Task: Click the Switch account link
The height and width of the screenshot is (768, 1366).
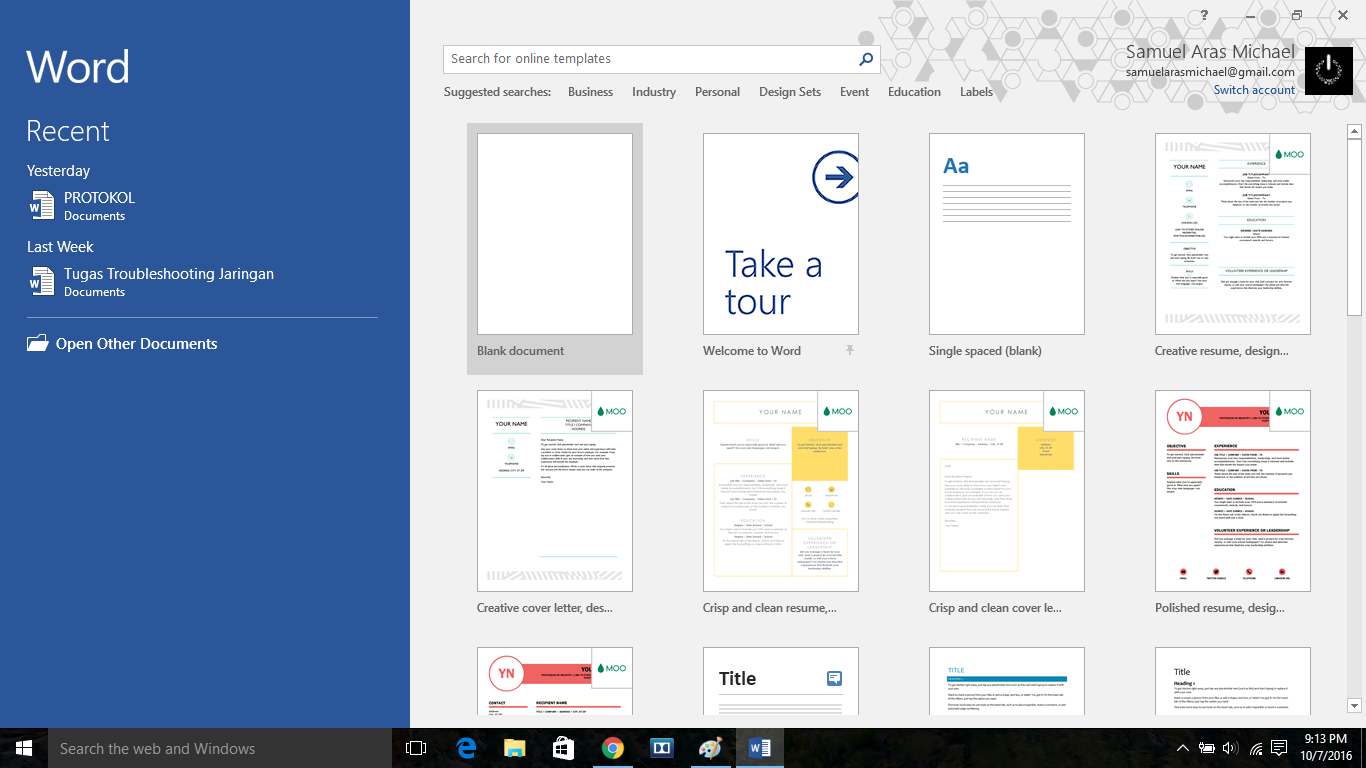Action: (1254, 90)
